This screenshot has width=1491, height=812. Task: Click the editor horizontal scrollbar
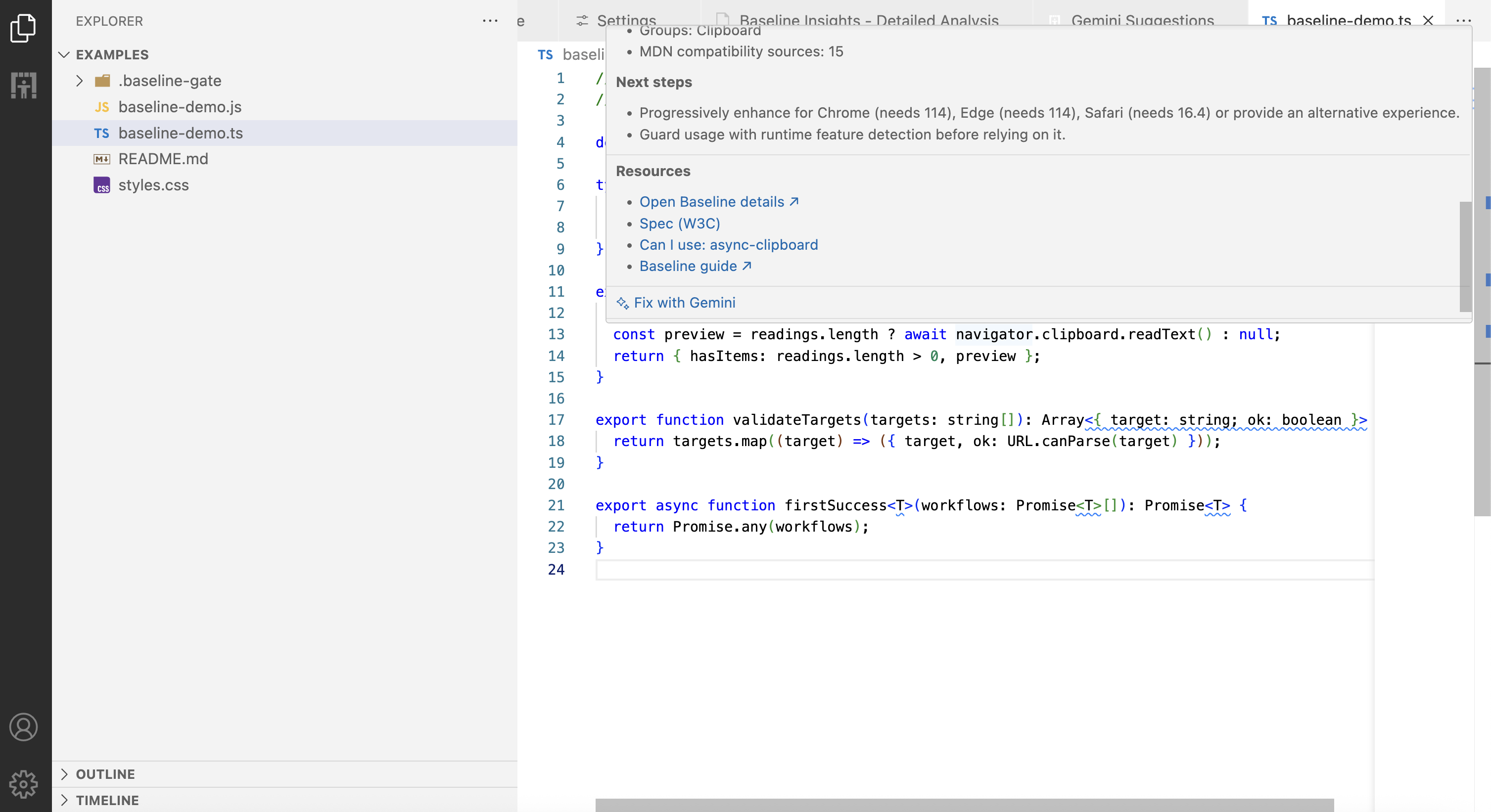[964, 805]
